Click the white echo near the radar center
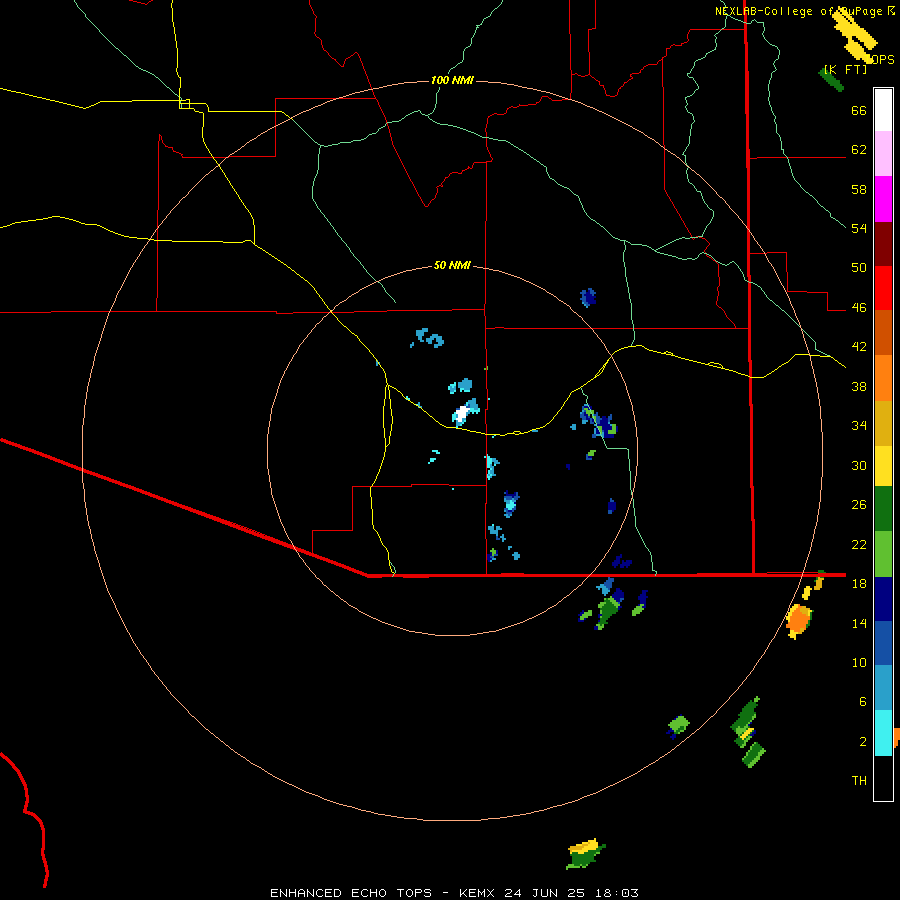This screenshot has width=900, height=900. pyautogui.click(x=461, y=413)
